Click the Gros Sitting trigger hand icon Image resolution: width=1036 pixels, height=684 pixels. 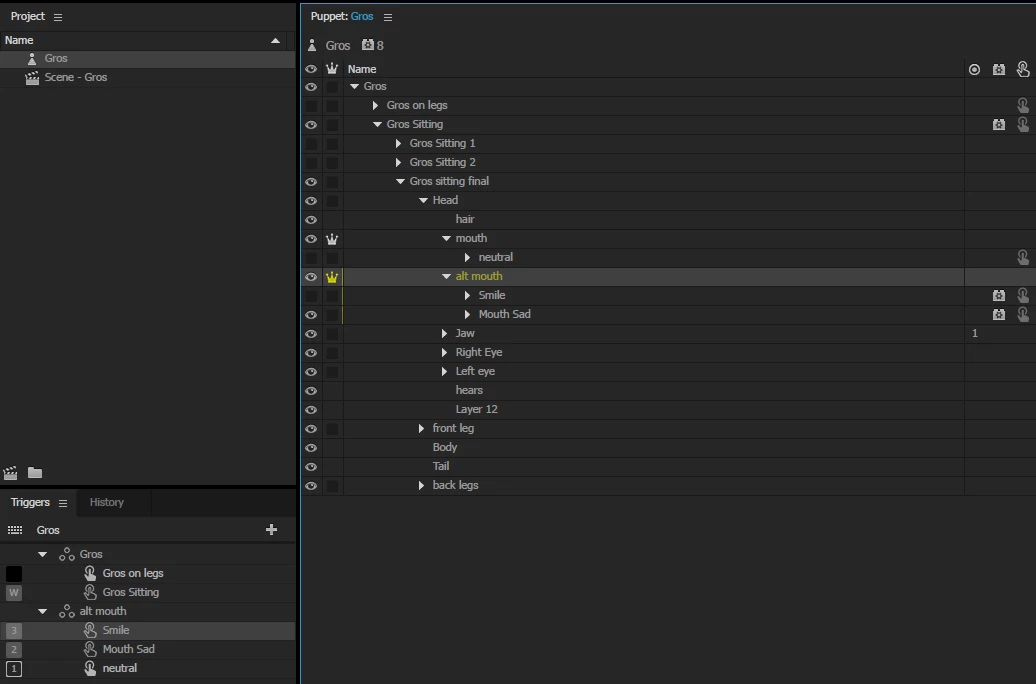coord(1023,124)
